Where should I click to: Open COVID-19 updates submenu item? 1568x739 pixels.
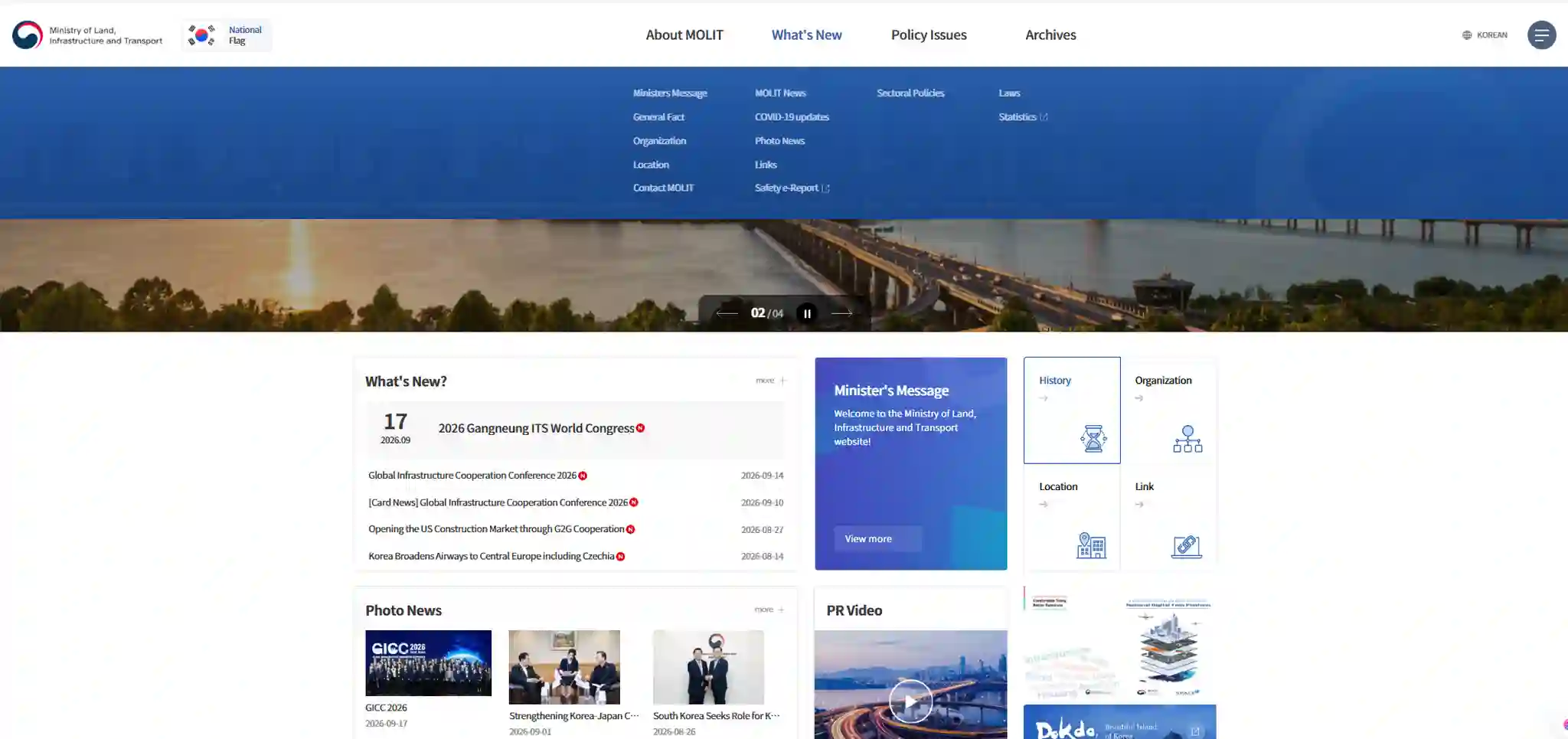tap(792, 117)
